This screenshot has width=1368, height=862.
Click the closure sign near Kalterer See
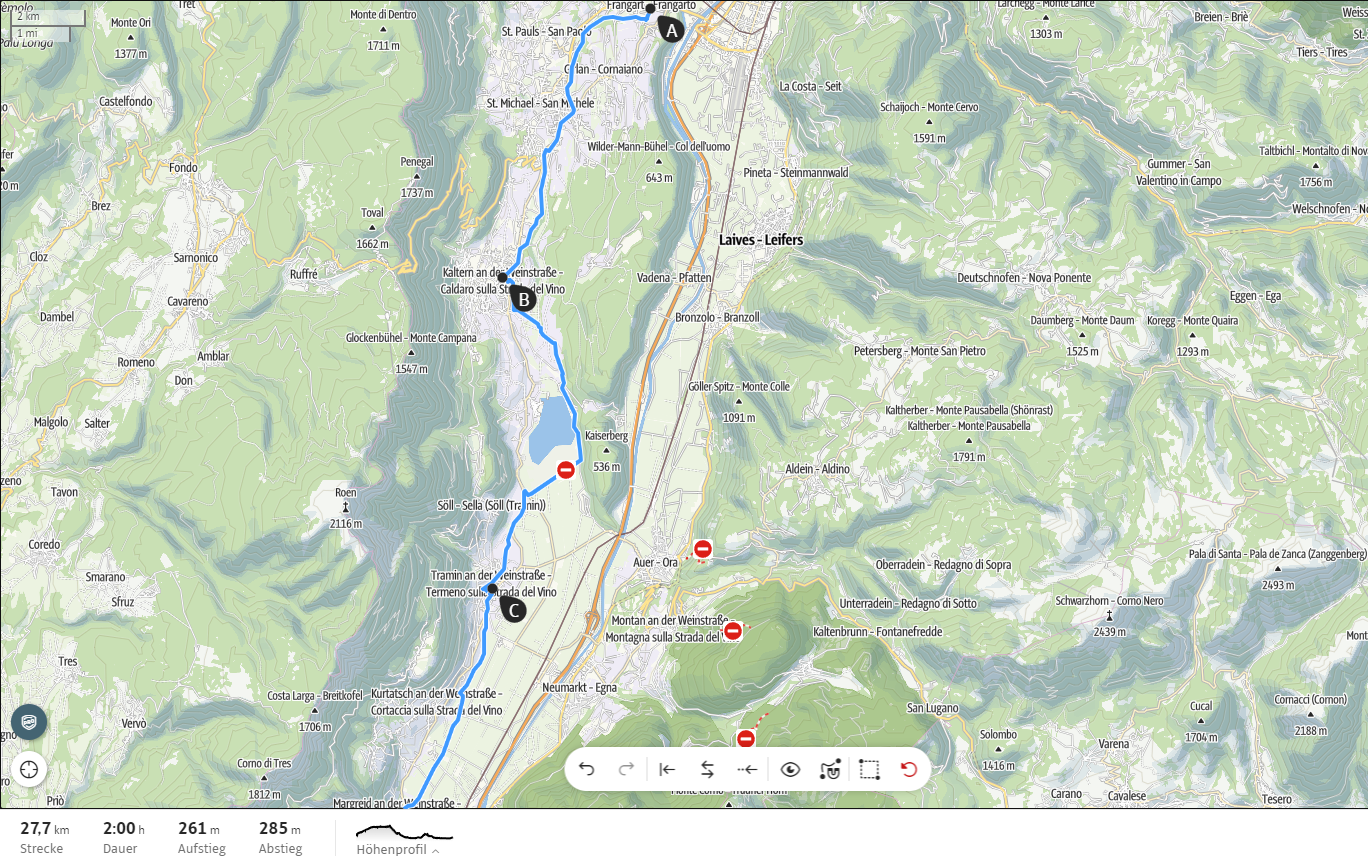[x=566, y=469]
